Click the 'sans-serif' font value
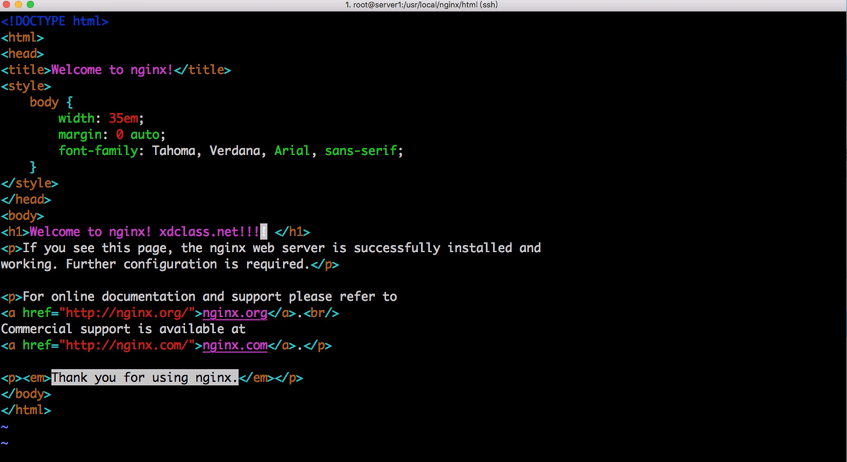The width and height of the screenshot is (847, 462). [360, 151]
